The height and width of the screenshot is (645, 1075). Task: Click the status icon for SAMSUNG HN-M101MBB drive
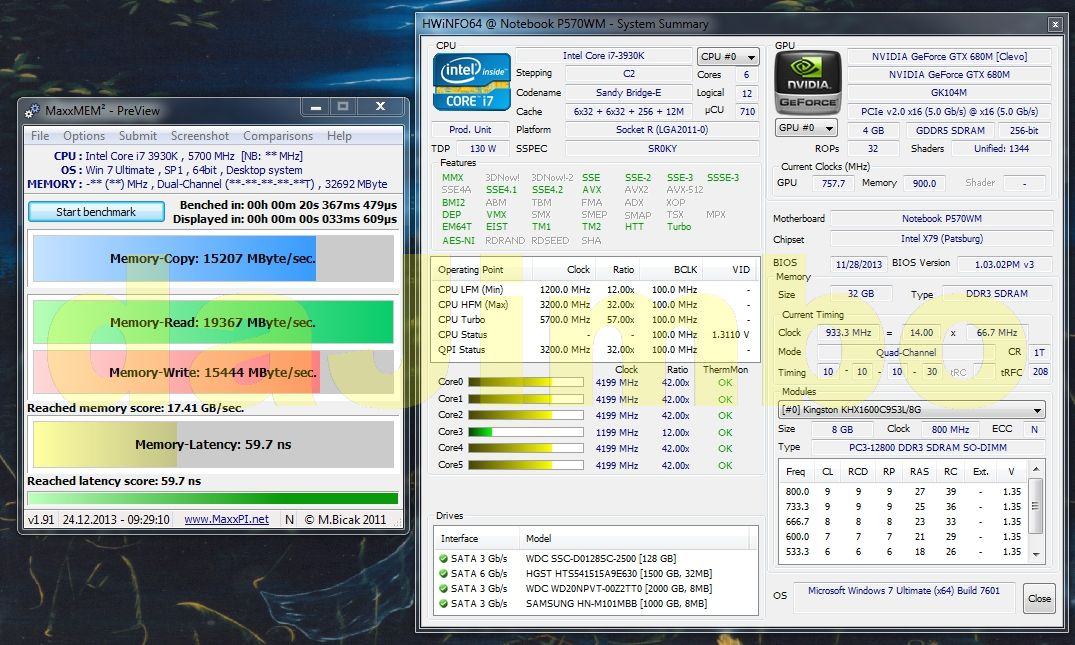click(444, 604)
